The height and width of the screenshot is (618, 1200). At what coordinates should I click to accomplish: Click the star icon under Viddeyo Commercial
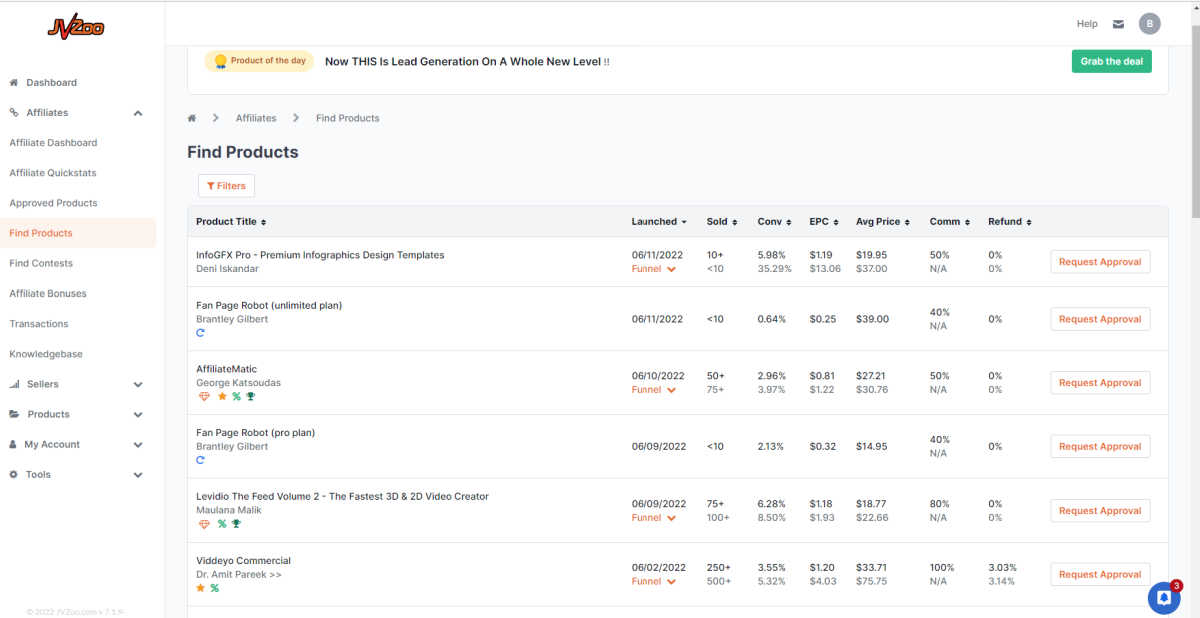[201, 588]
